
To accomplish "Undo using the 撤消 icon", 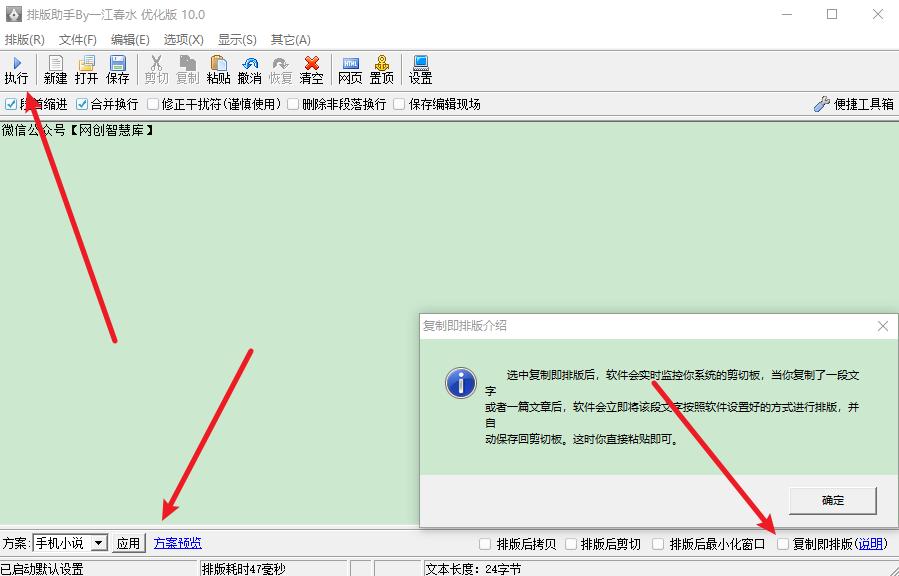I will pyautogui.click(x=250, y=68).
